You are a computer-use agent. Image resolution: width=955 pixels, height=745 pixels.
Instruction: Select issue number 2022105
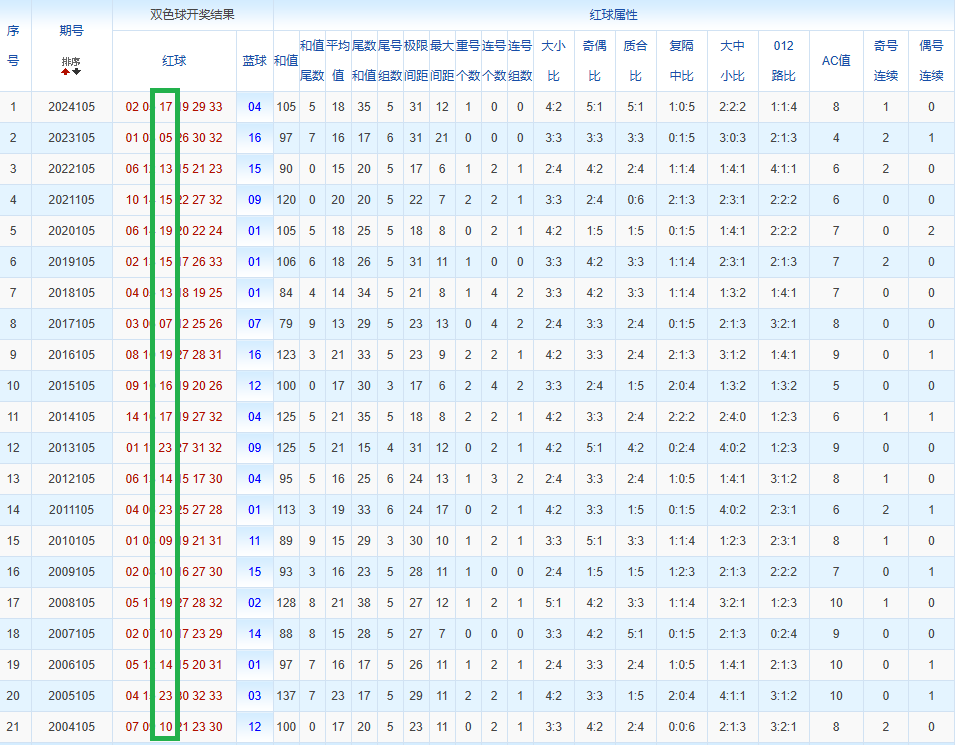click(72, 169)
